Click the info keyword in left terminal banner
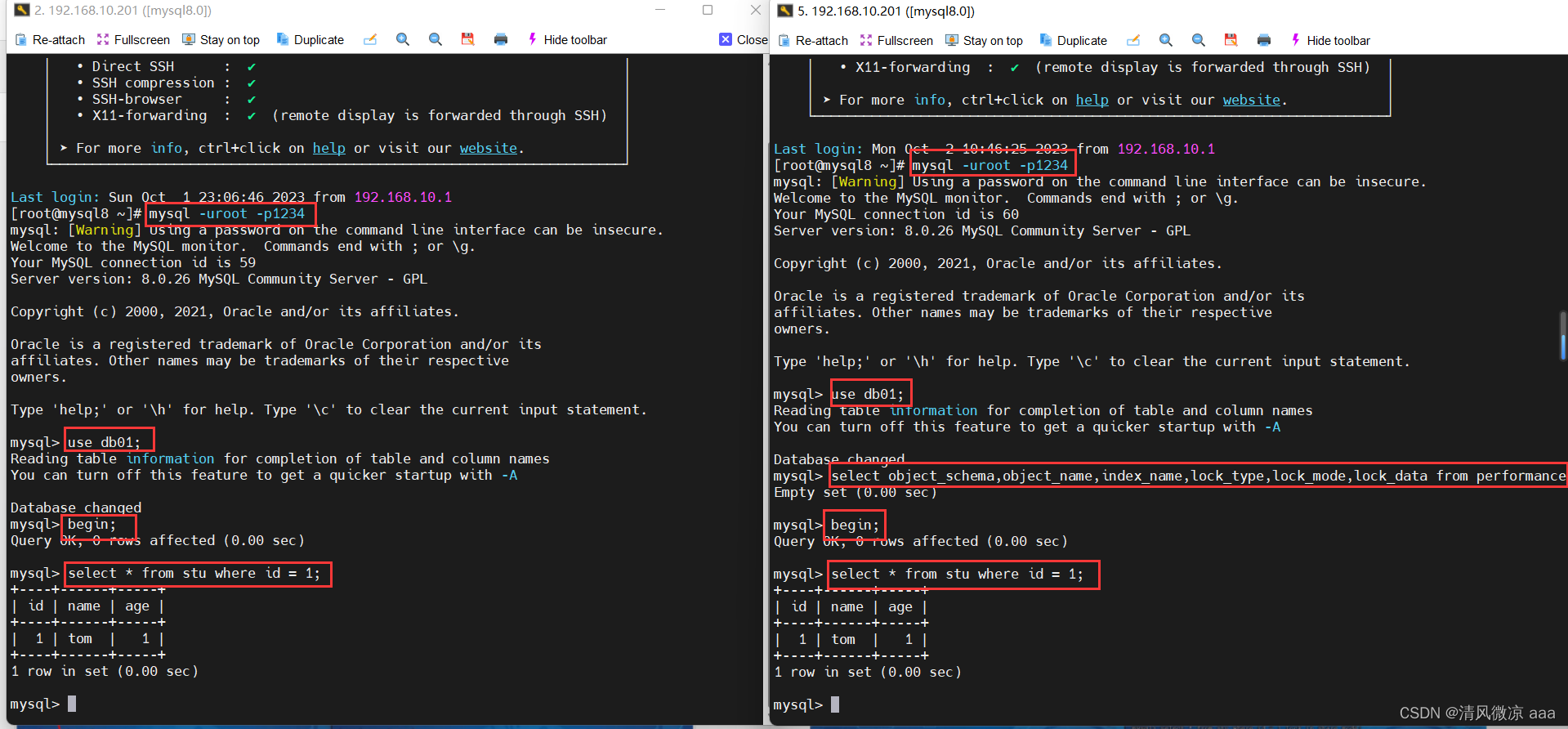1568x729 pixels. (167, 148)
